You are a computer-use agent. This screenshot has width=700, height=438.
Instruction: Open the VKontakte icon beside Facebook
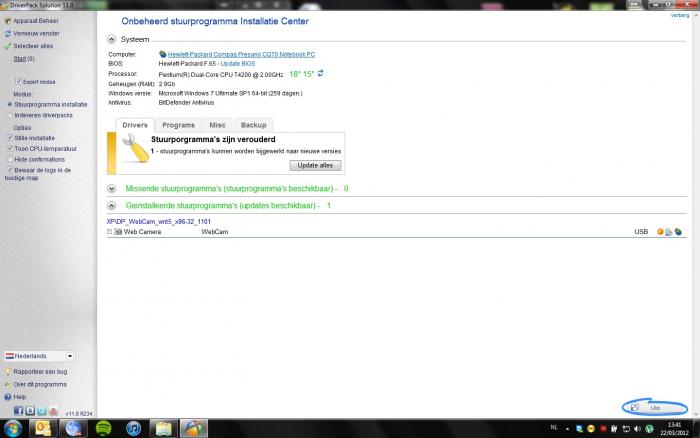tap(30, 411)
